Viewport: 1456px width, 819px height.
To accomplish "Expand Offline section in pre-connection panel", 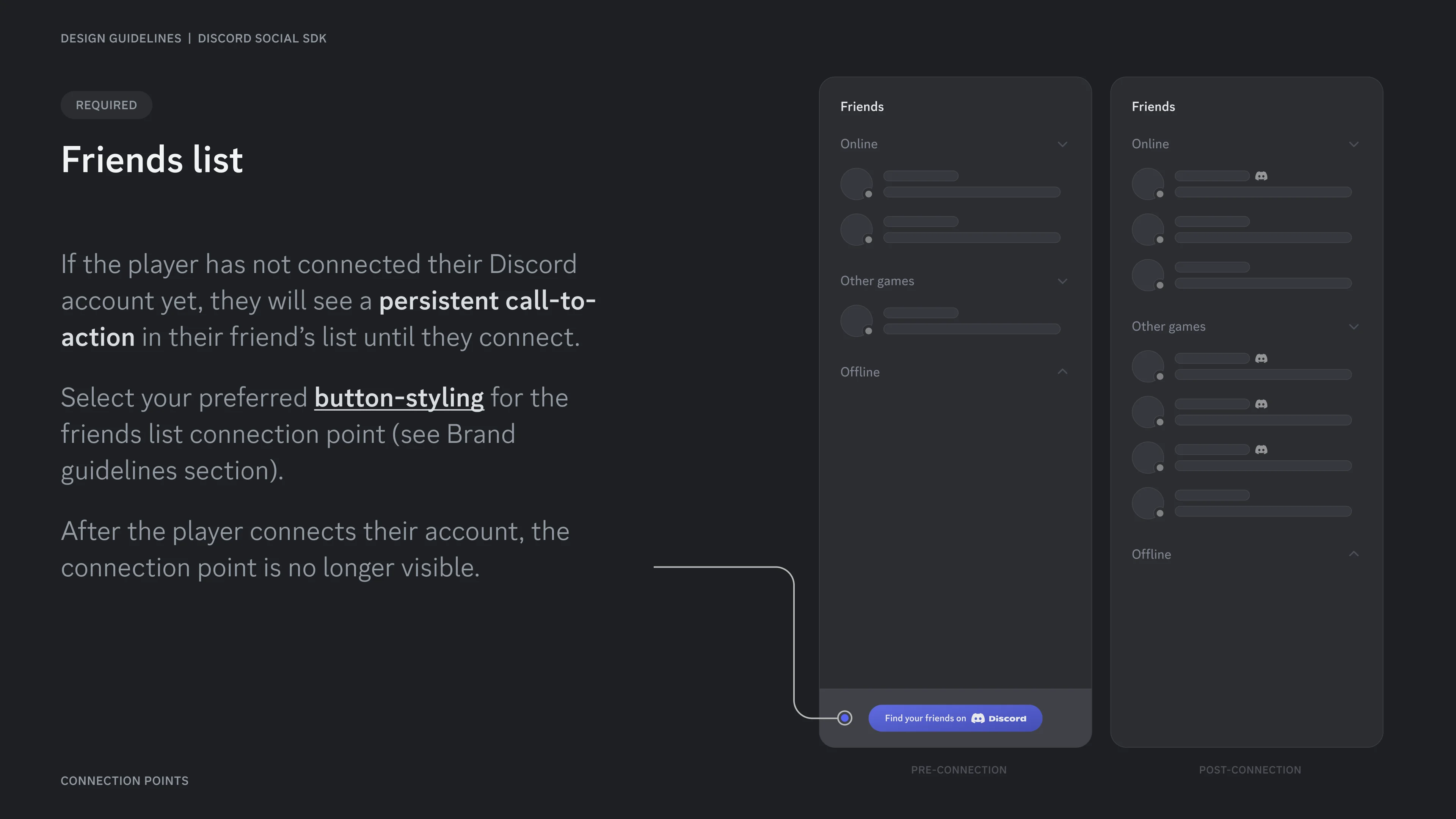I will pyautogui.click(x=1062, y=371).
